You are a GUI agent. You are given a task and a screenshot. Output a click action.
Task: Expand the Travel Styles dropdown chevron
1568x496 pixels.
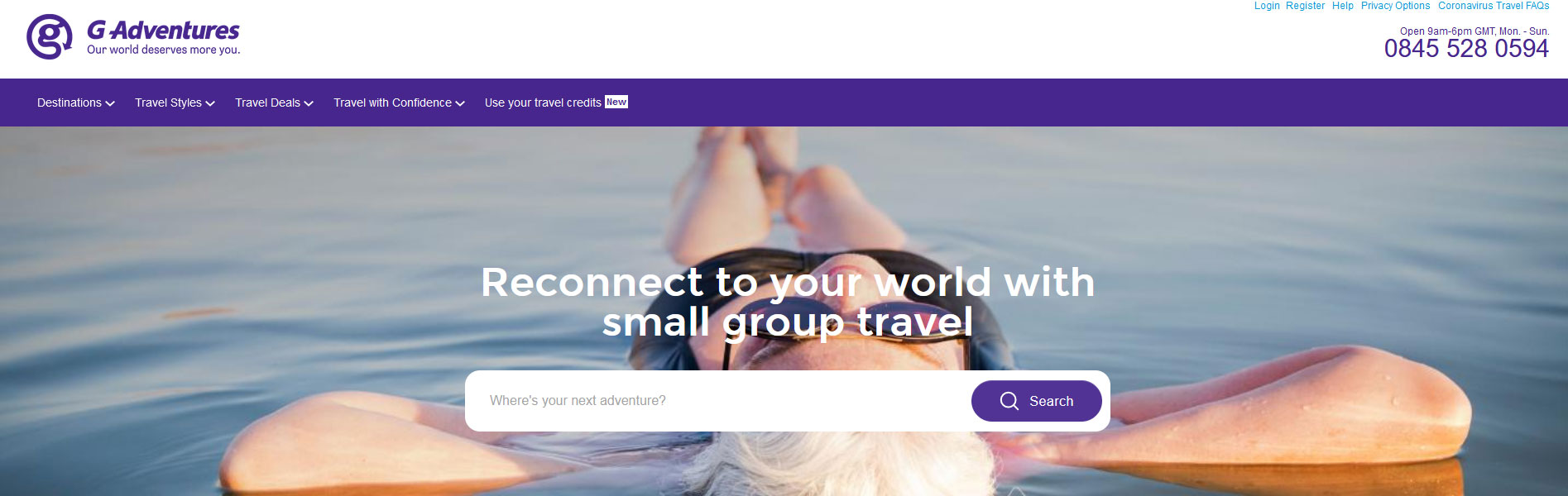pos(210,103)
